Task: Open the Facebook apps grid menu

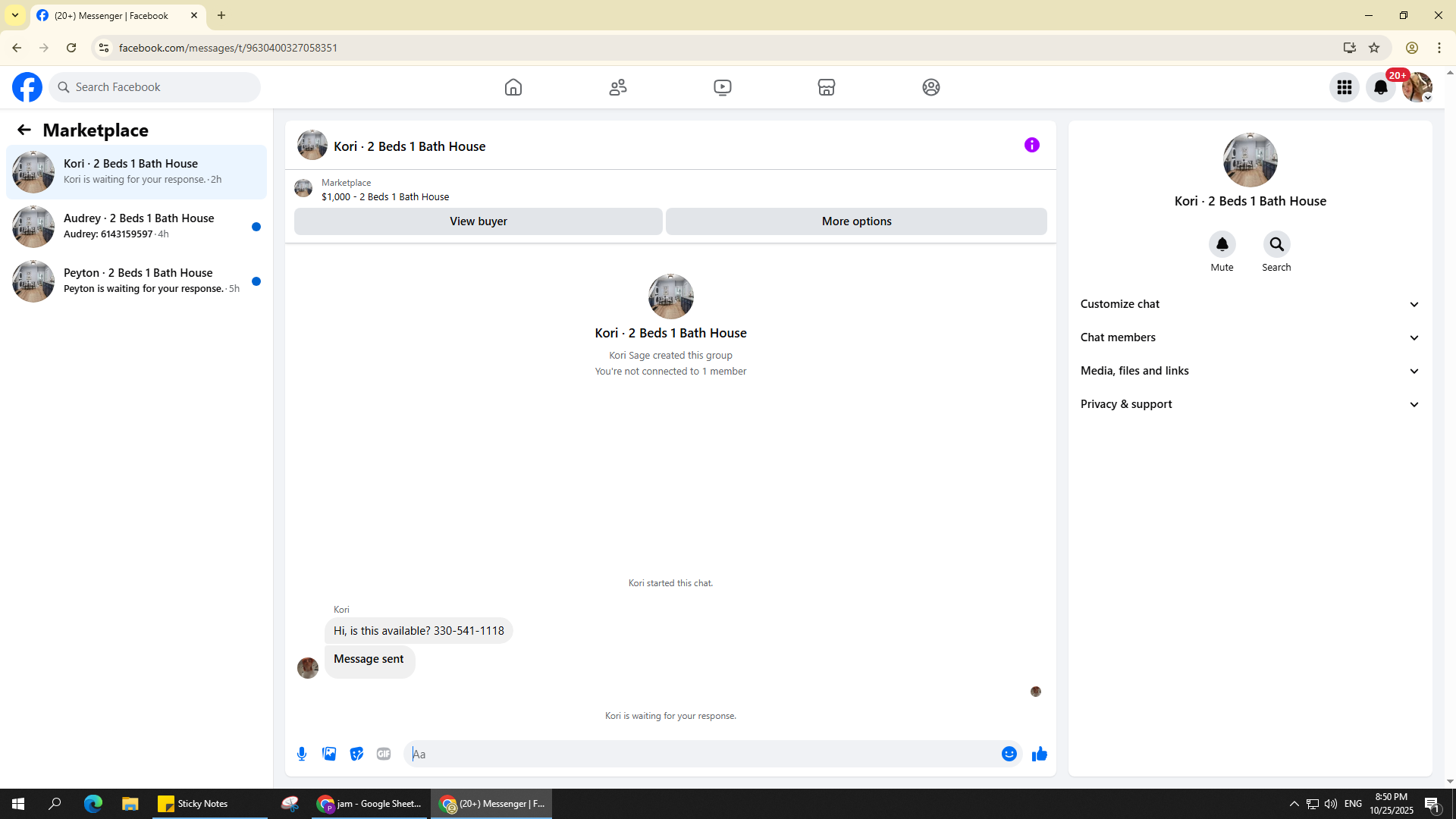Action: click(x=1344, y=87)
